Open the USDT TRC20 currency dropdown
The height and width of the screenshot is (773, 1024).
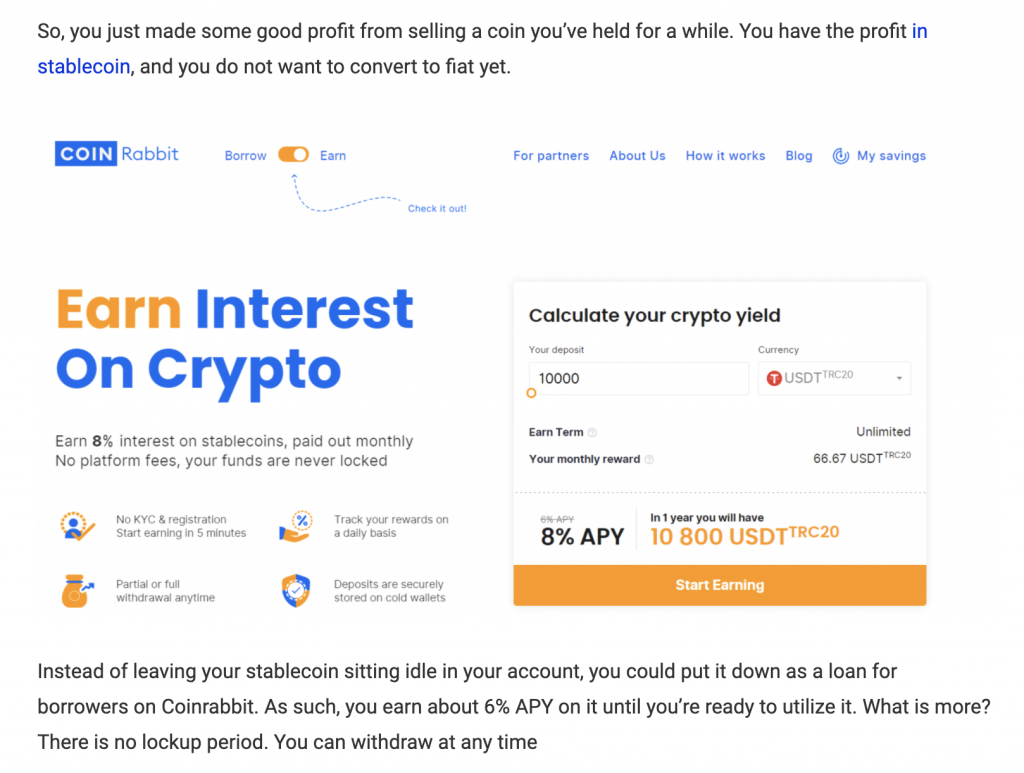coord(834,379)
